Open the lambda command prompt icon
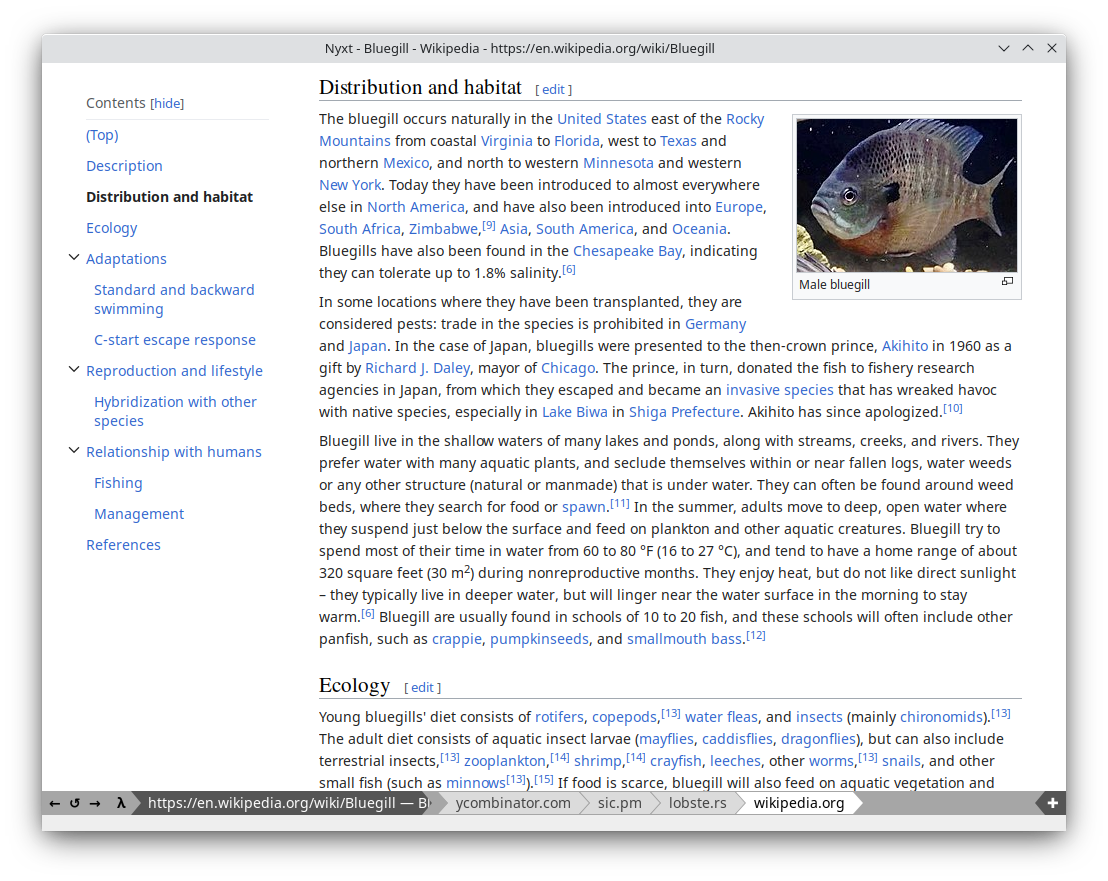Viewport: 1108px width, 881px height. coord(121,803)
